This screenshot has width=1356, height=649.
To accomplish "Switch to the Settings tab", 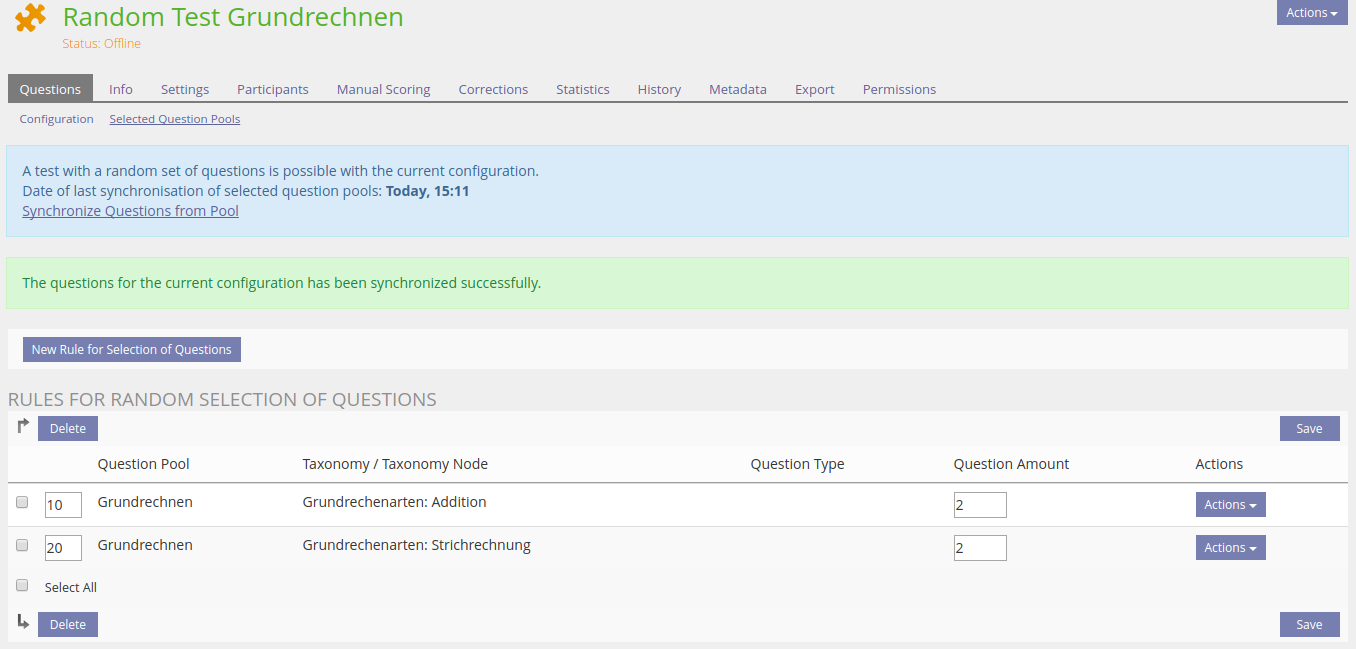I will tap(185, 89).
